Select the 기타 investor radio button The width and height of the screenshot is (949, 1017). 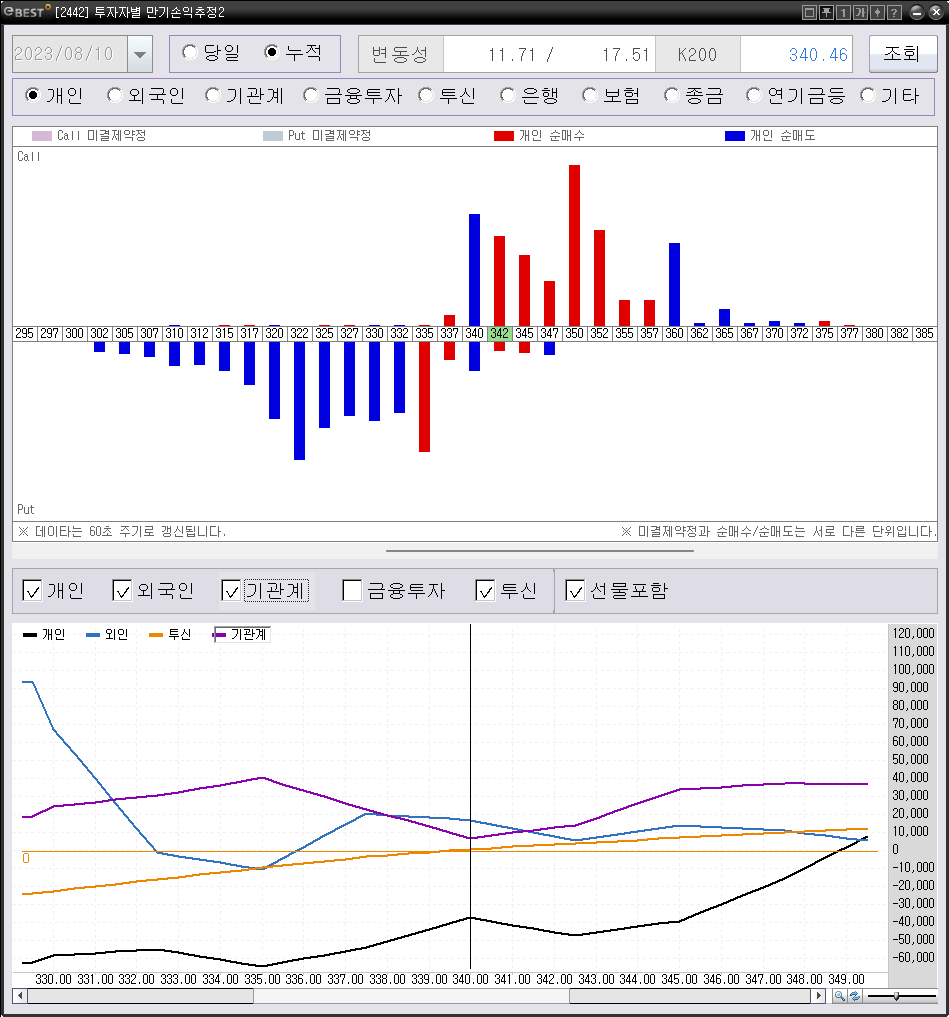pyautogui.click(x=867, y=95)
